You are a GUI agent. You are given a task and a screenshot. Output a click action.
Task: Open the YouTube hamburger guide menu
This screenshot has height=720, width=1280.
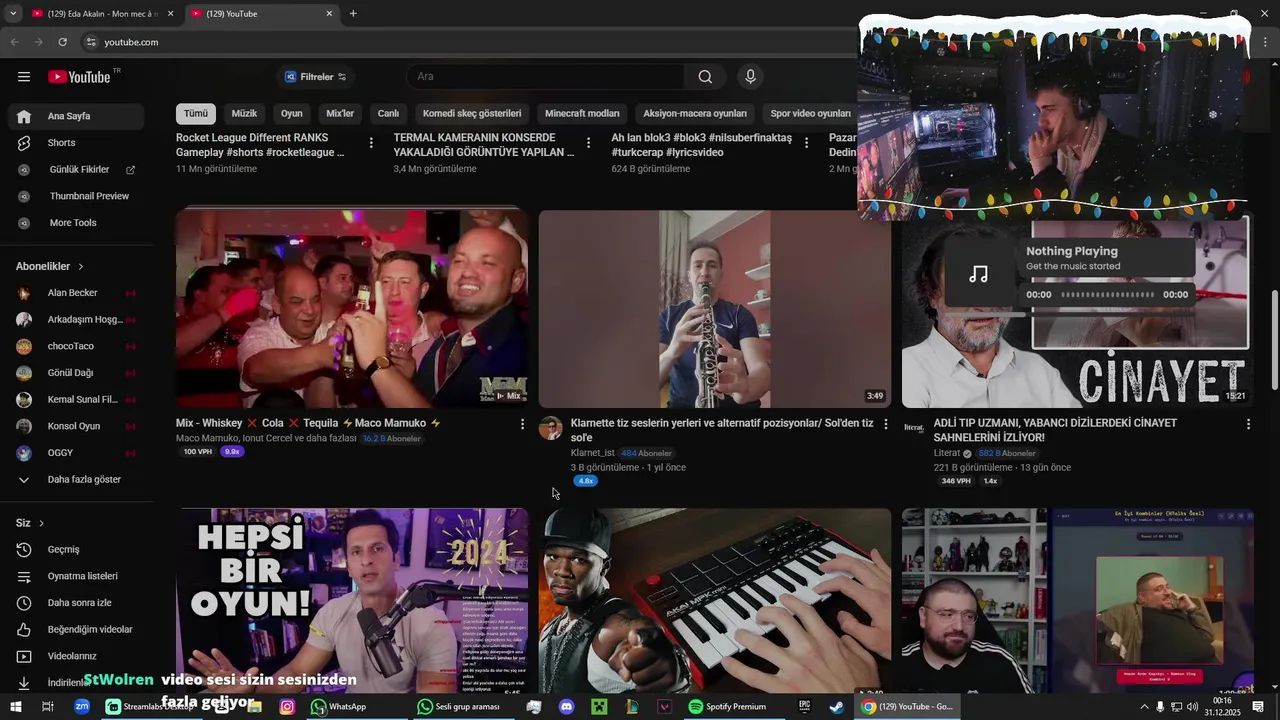(x=24, y=77)
